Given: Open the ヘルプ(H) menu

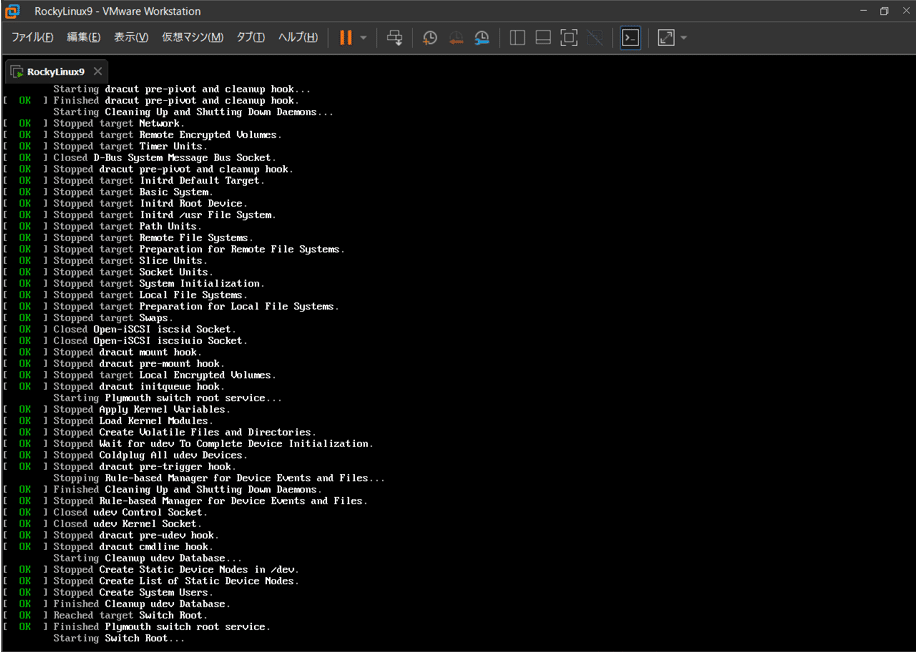Looking at the screenshot, I should point(298,37).
